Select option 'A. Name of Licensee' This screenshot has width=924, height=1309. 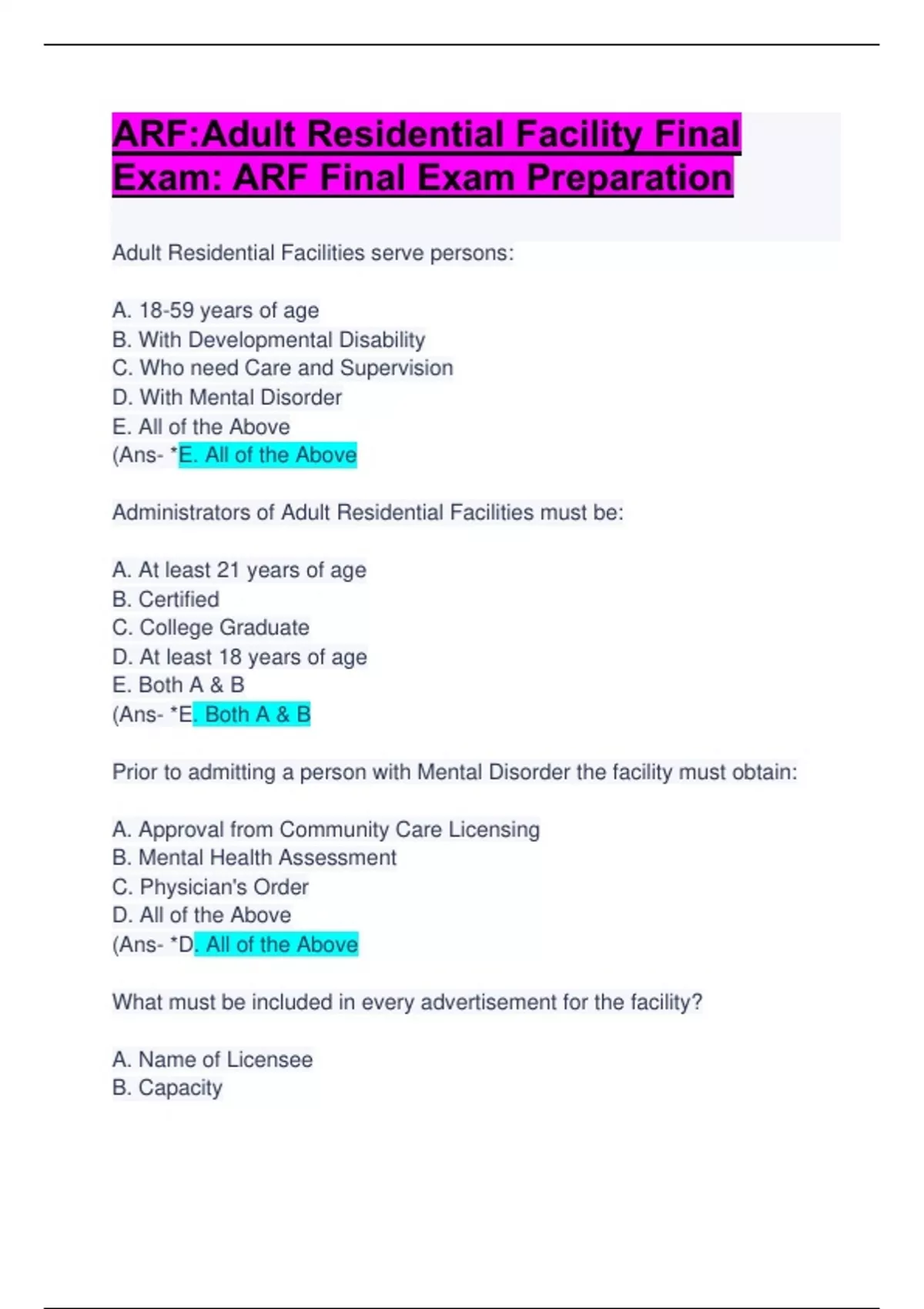213,1060
